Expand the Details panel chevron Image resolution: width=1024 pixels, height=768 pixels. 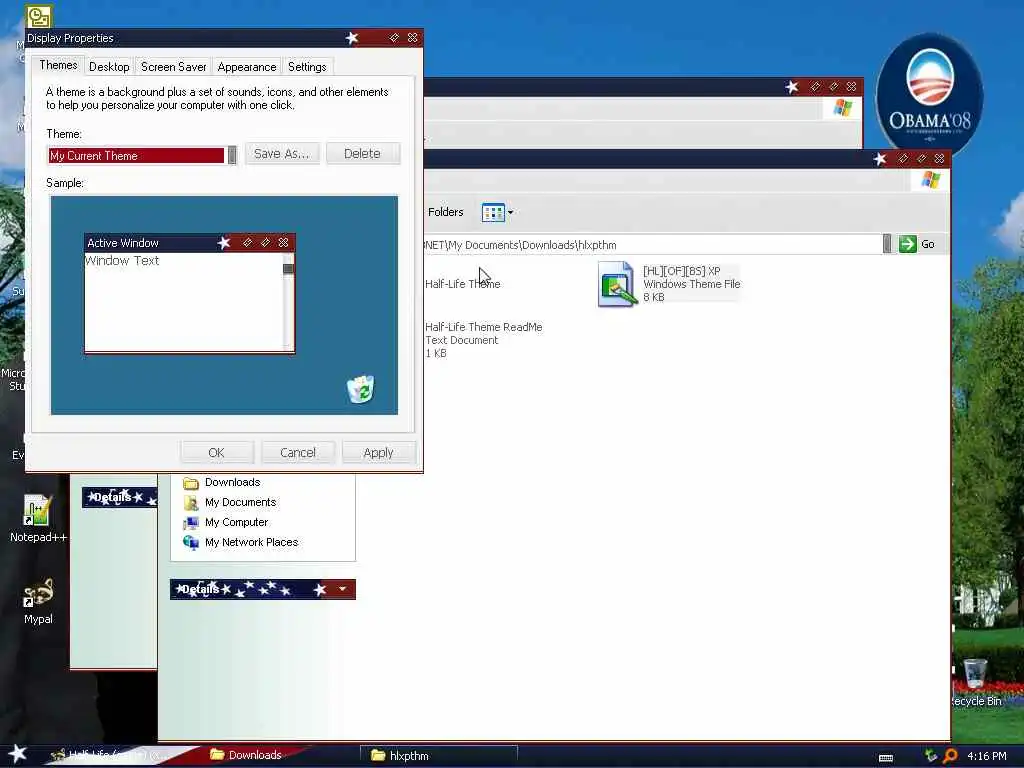click(342, 589)
